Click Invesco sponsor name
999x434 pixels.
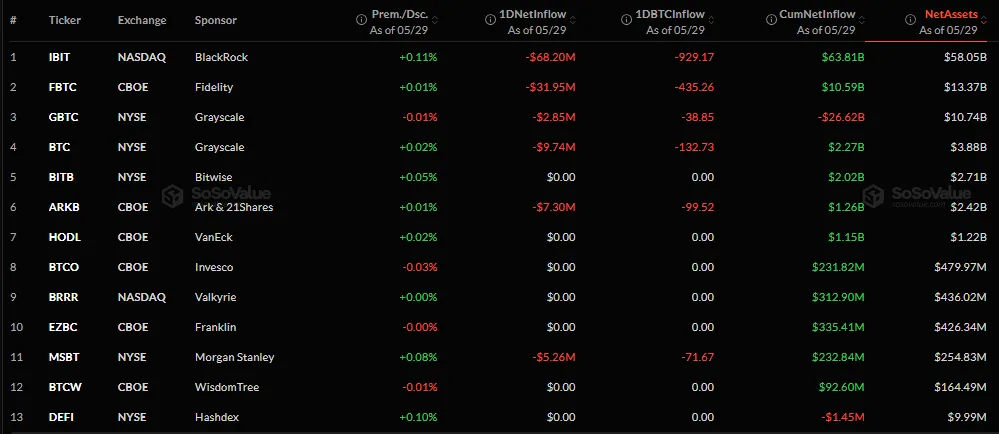coord(214,267)
